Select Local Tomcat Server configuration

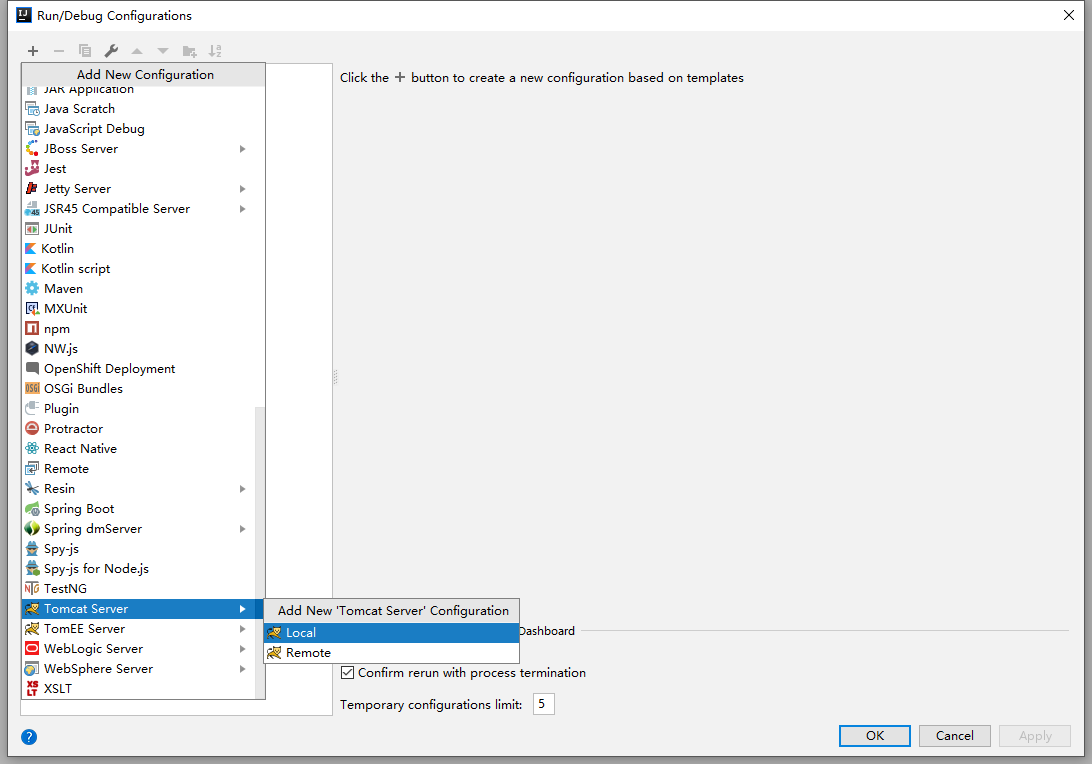click(x=391, y=632)
